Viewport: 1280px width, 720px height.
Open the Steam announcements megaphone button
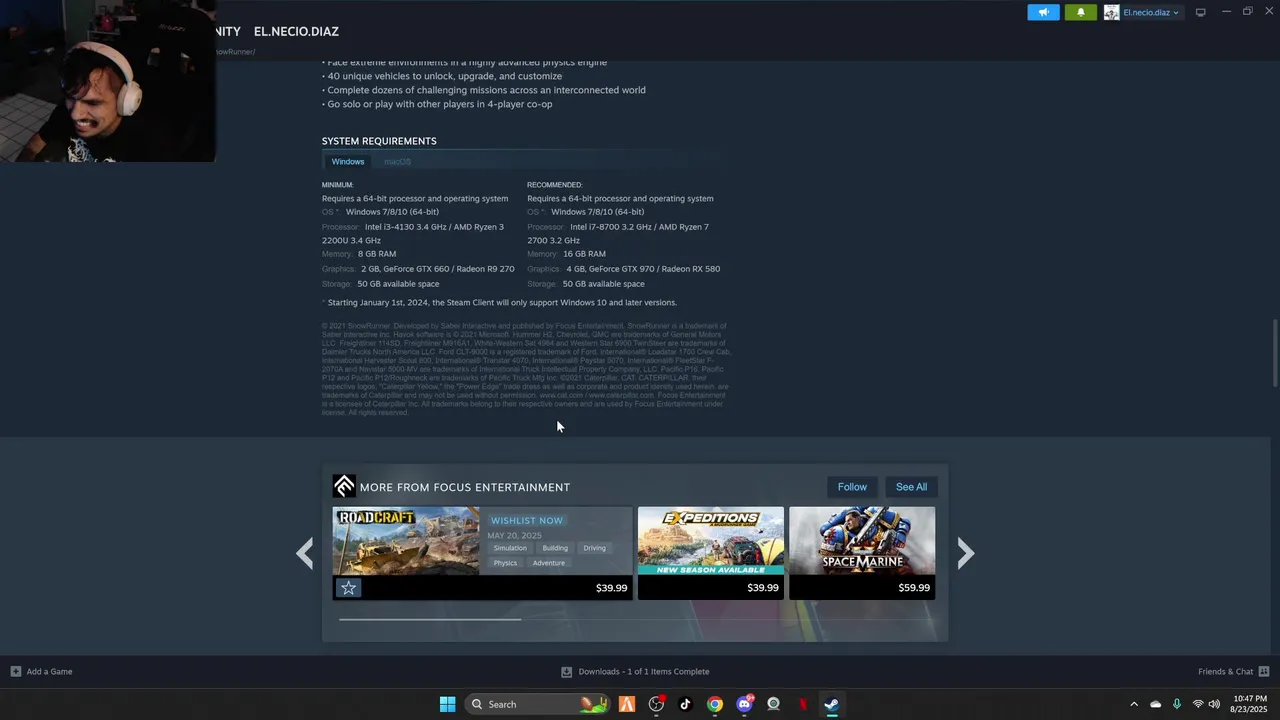pos(1043,12)
